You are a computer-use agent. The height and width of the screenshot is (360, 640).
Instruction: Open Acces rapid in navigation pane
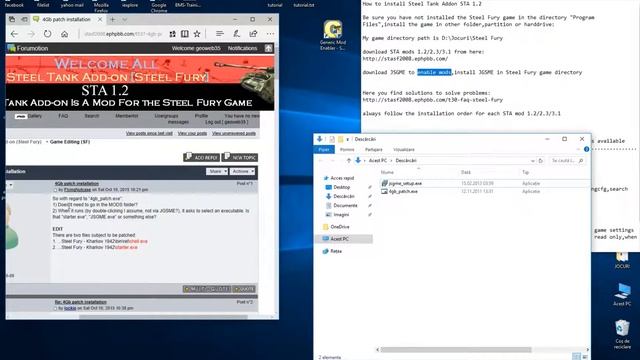coord(342,178)
